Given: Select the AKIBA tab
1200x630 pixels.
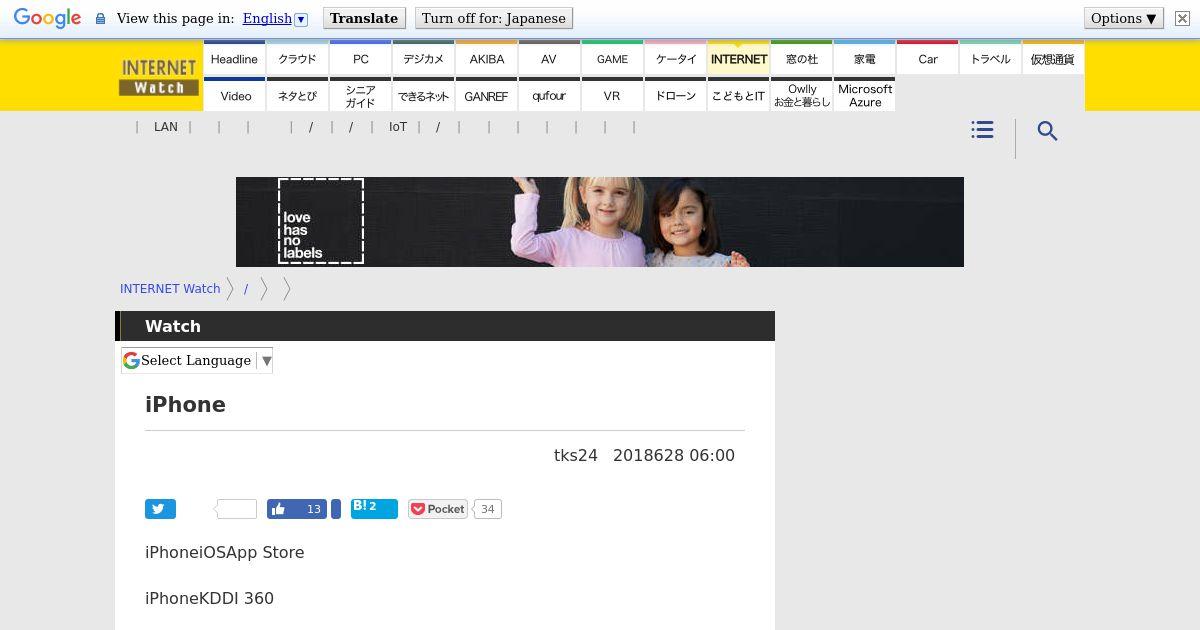Looking at the screenshot, I should pyautogui.click(x=486, y=58).
